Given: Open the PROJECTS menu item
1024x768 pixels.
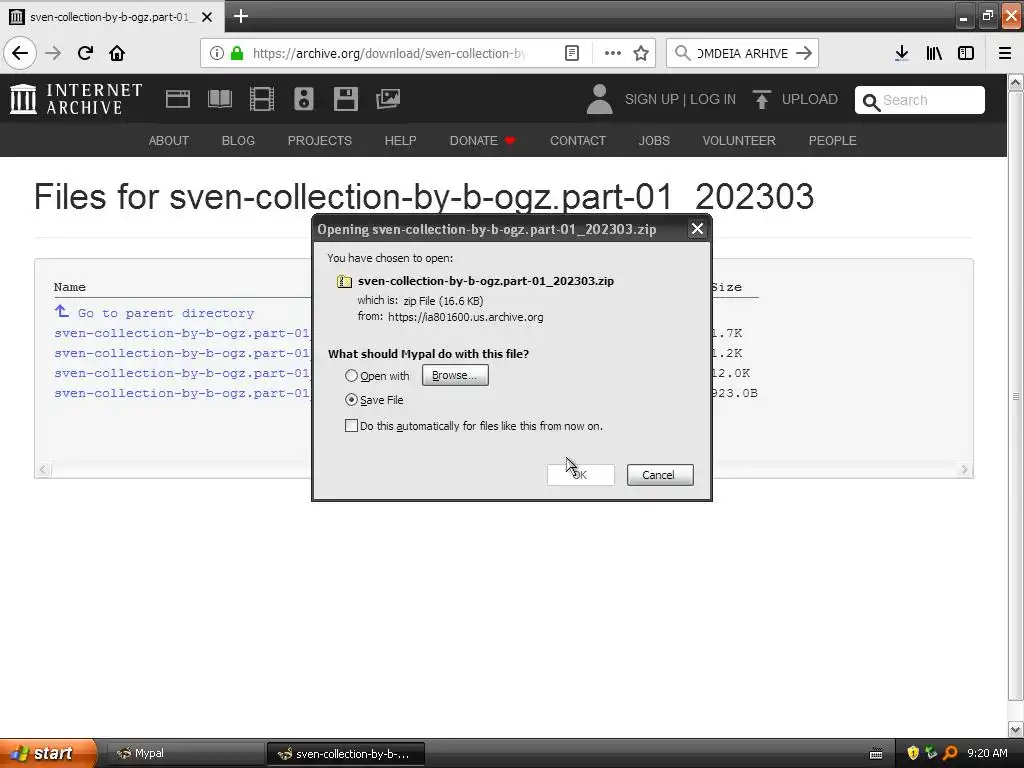Looking at the screenshot, I should [x=319, y=140].
